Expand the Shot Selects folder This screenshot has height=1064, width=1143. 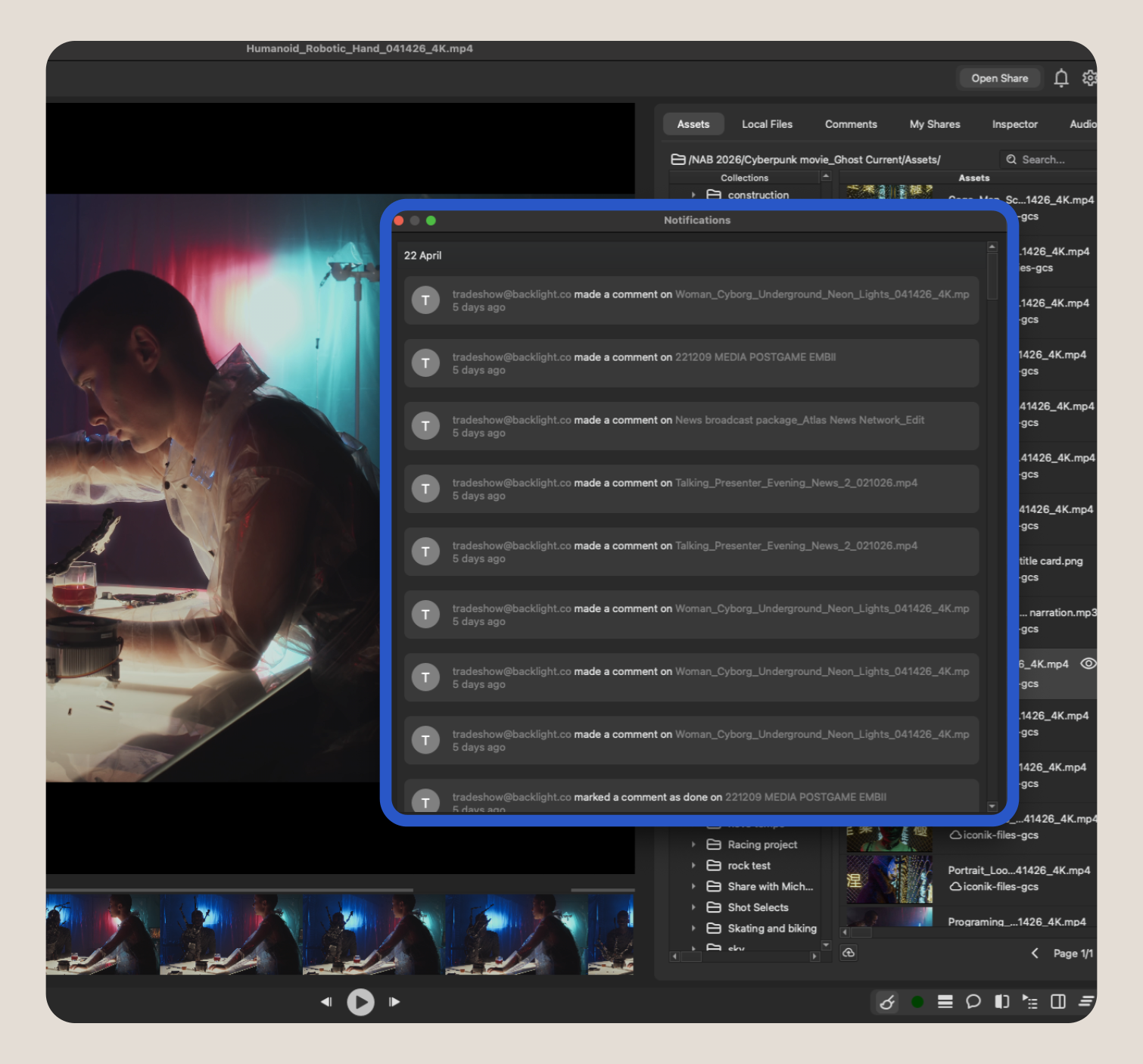[693, 907]
